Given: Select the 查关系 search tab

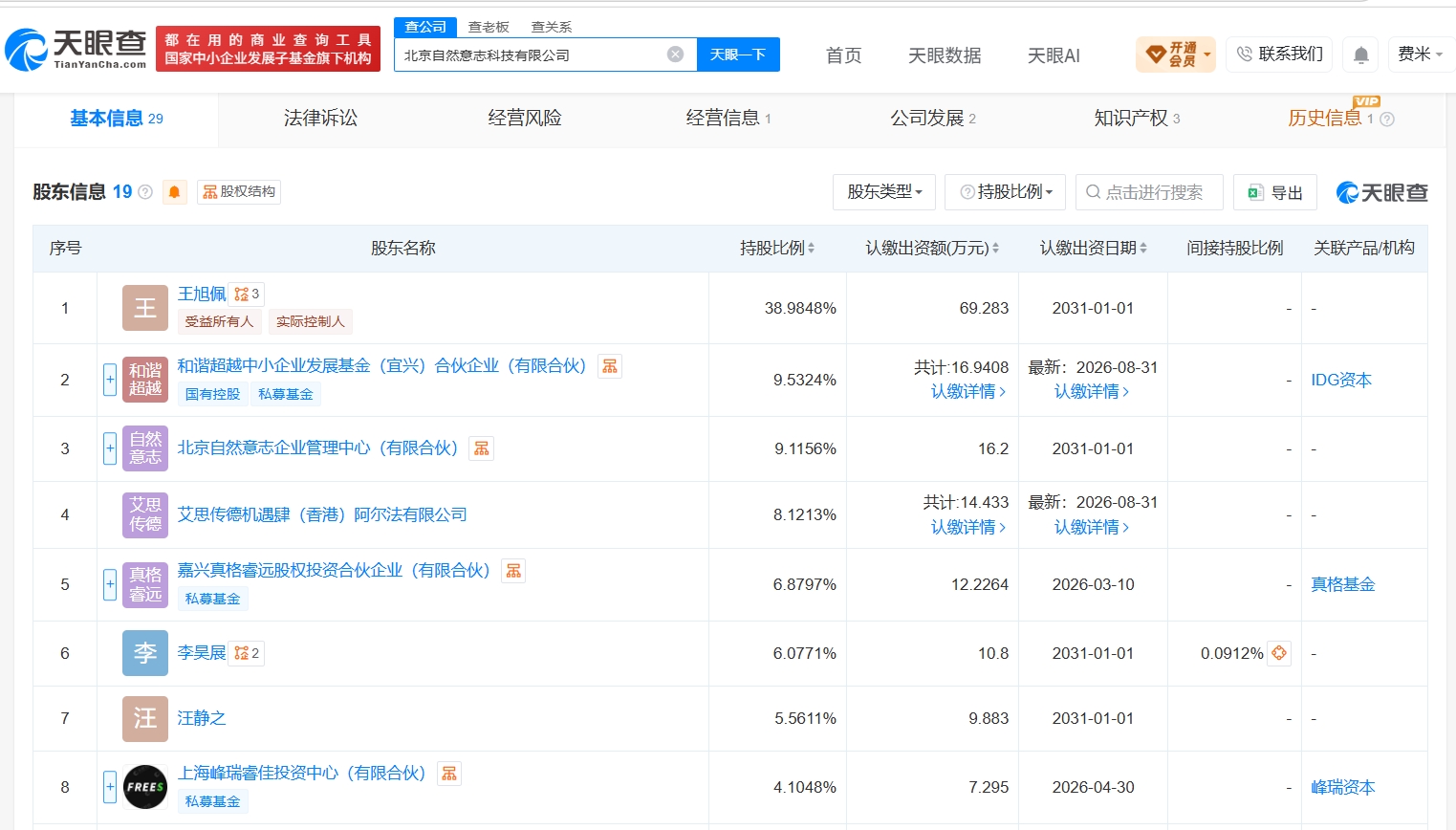Looking at the screenshot, I should pyautogui.click(x=552, y=27).
